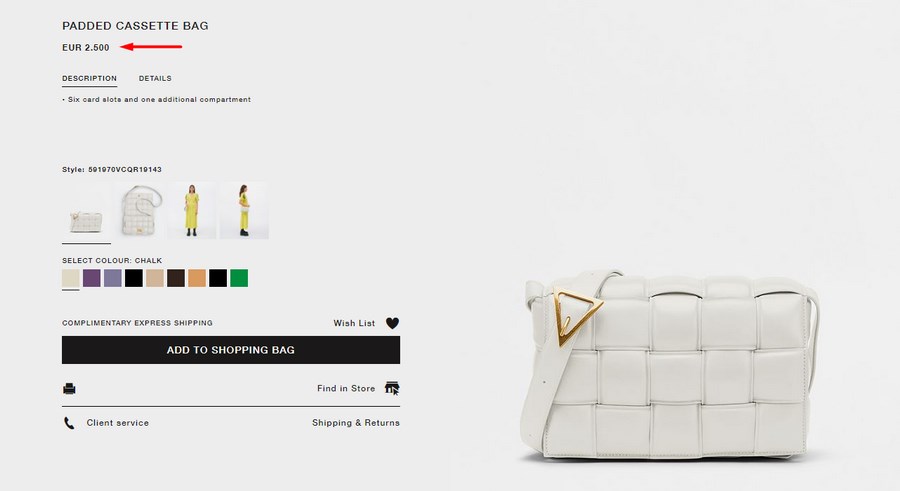Open Shipping & Returns link
This screenshot has height=491, width=900.
point(356,423)
